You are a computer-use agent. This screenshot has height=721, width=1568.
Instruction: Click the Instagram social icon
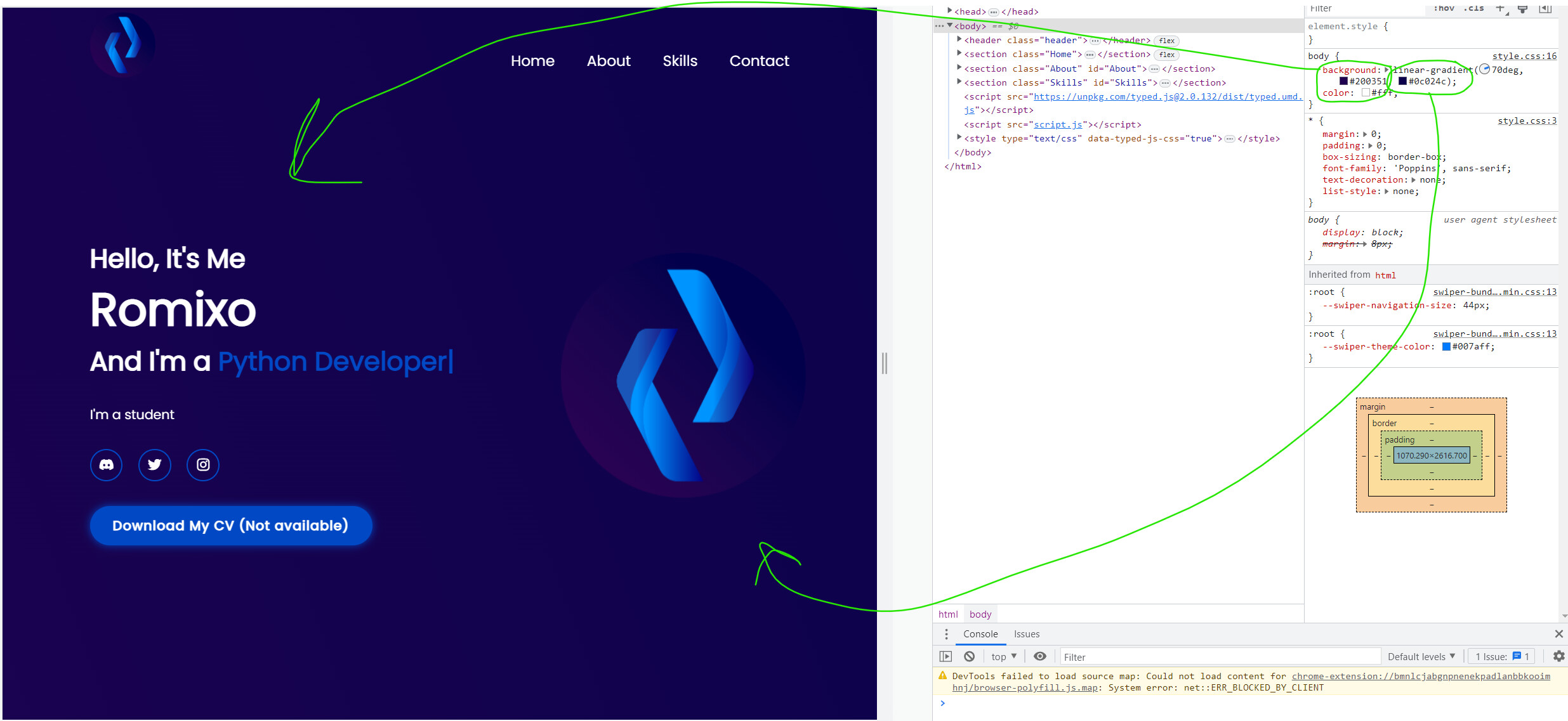click(203, 465)
